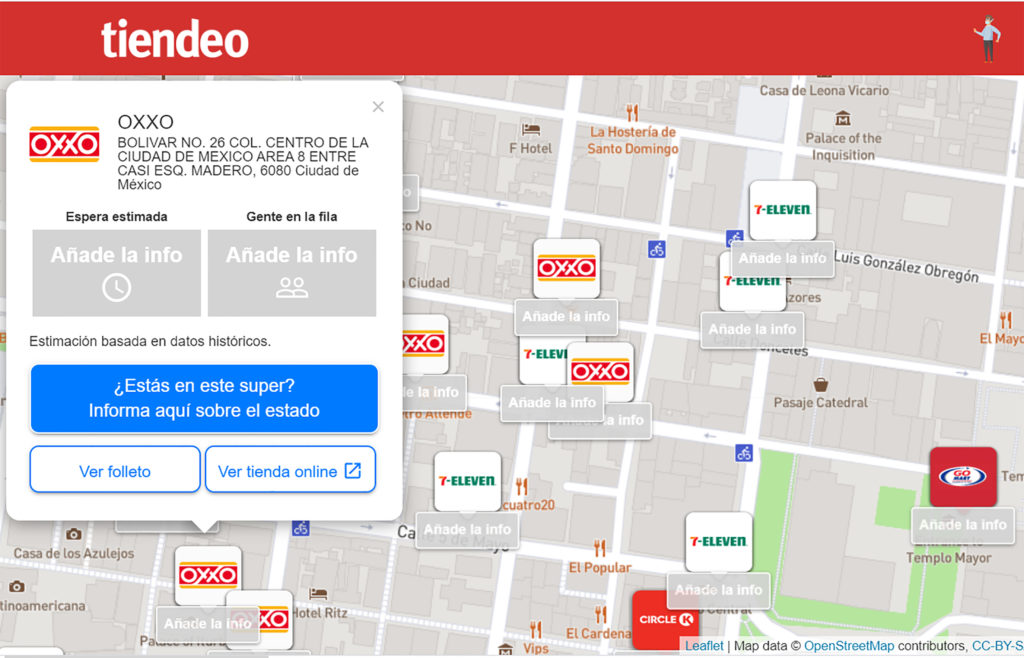Select the OXXO marker near Casa de los Azulejos
1024x658 pixels.
[208, 576]
